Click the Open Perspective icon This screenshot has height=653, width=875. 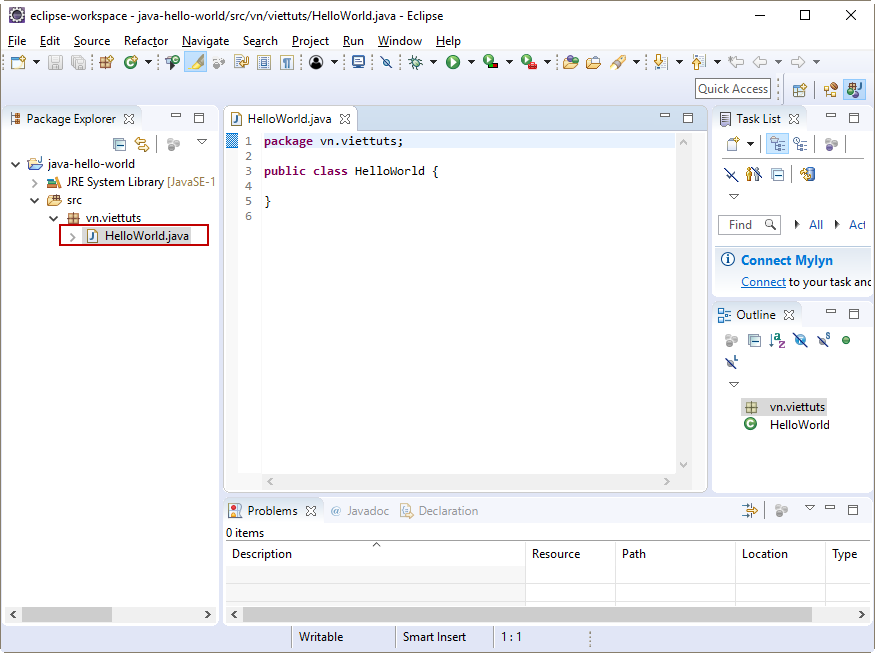(800, 89)
